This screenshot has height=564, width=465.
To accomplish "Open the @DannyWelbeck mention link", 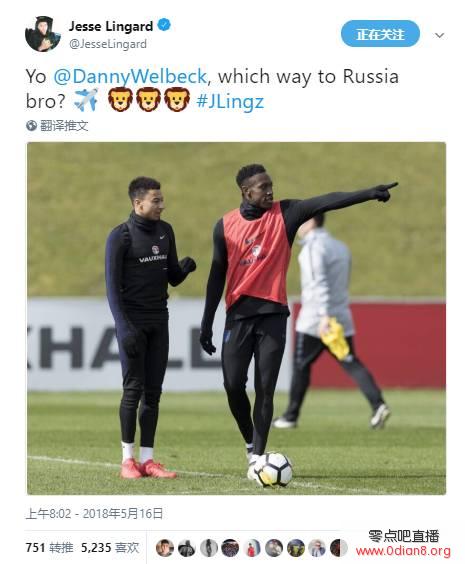I will point(130,76).
